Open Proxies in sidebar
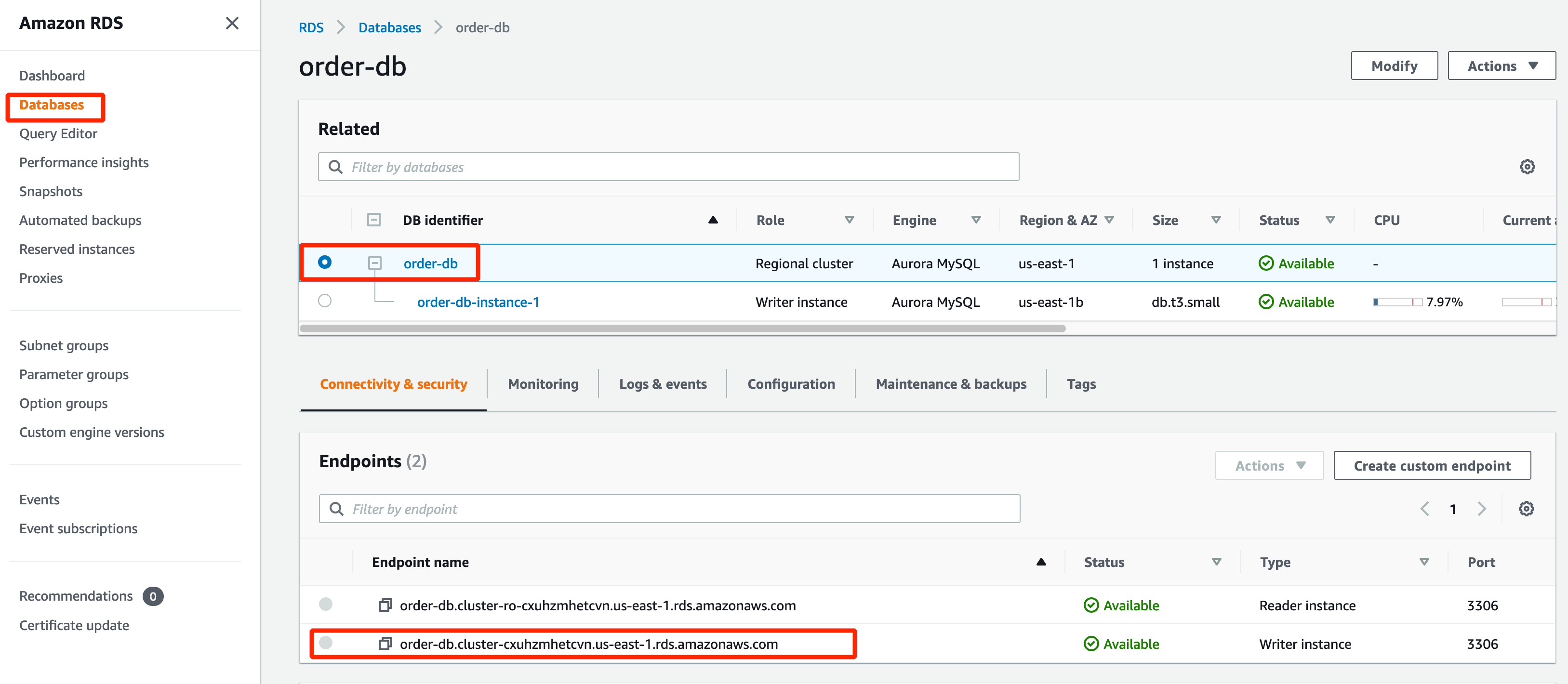Image resolution: width=1568 pixels, height=684 pixels. point(41,278)
